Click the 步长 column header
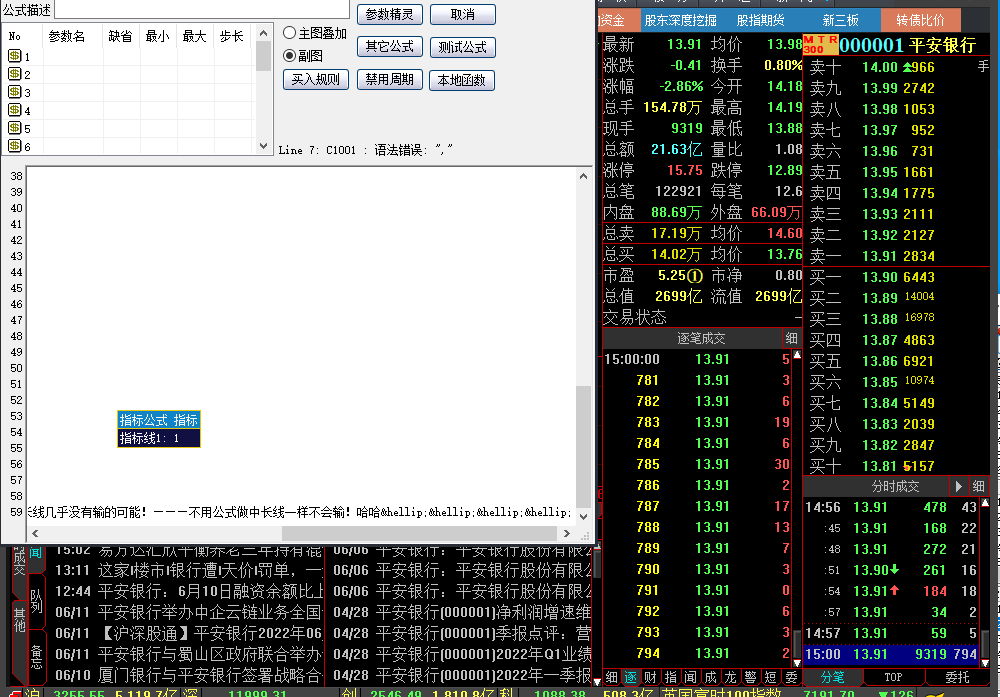 232,36
